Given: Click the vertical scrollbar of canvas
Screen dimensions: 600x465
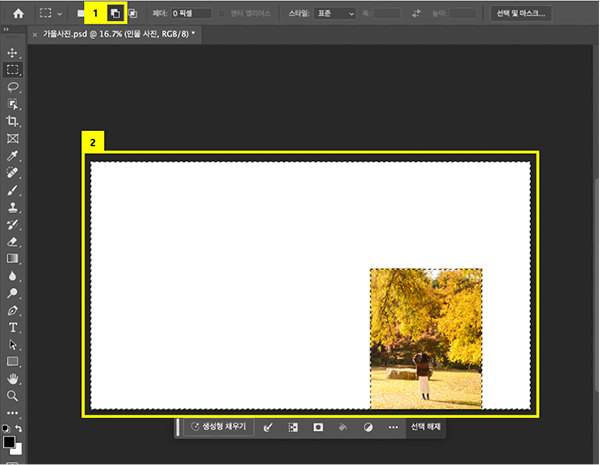Looking at the screenshot, I should (x=596, y=285).
